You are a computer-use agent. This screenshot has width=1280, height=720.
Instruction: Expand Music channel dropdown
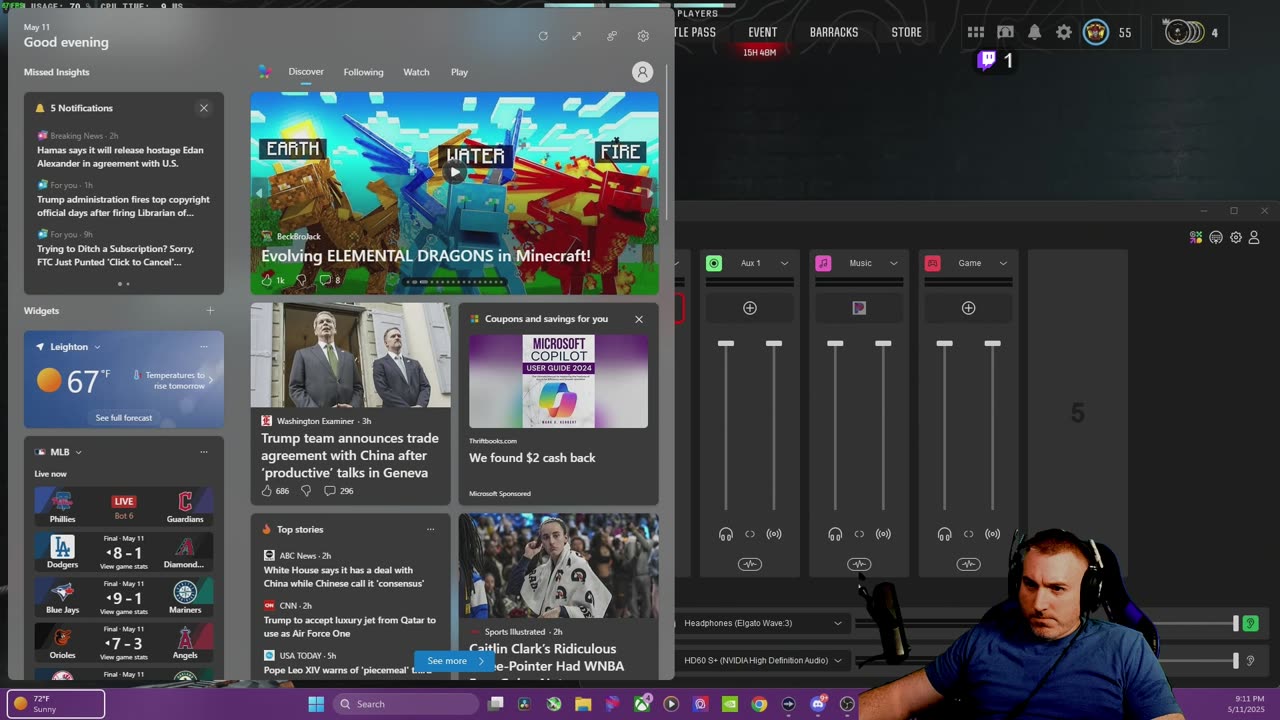[893, 263]
